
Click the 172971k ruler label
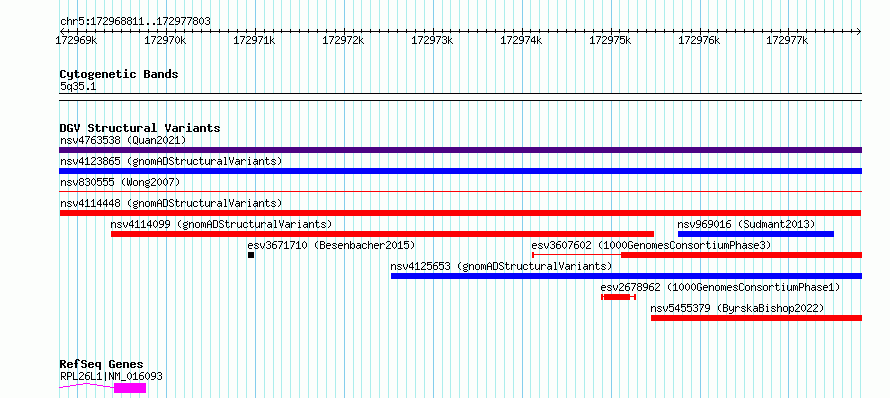tap(254, 40)
